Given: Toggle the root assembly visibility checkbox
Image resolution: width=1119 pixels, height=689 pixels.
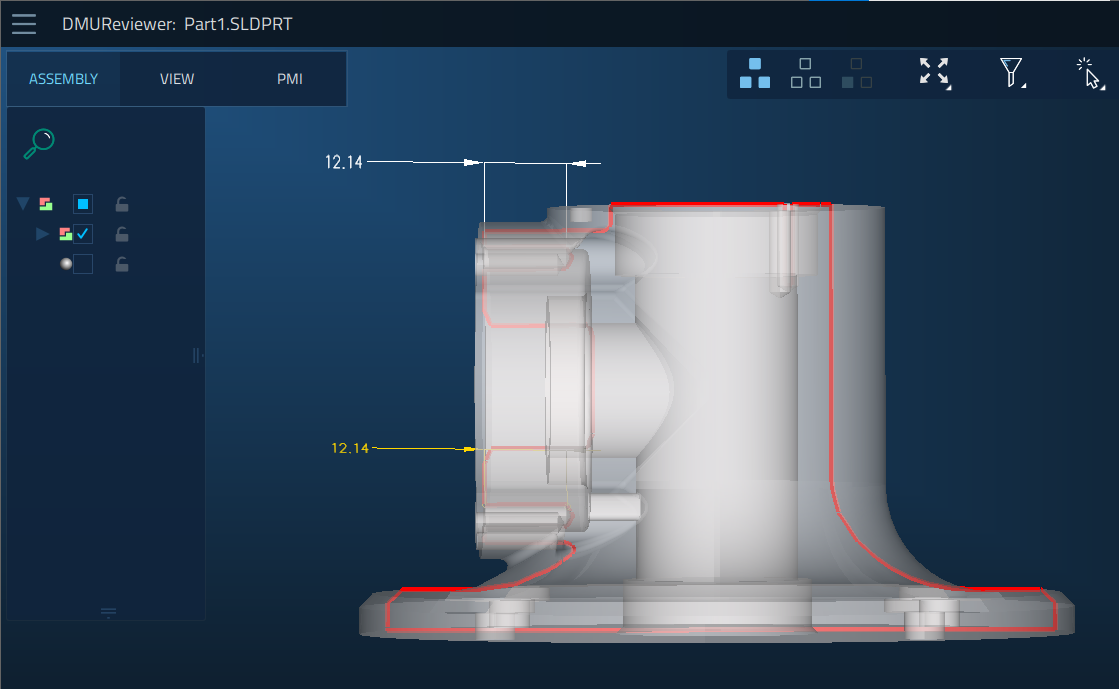Looking at the screenshot, I should point(83,204).
